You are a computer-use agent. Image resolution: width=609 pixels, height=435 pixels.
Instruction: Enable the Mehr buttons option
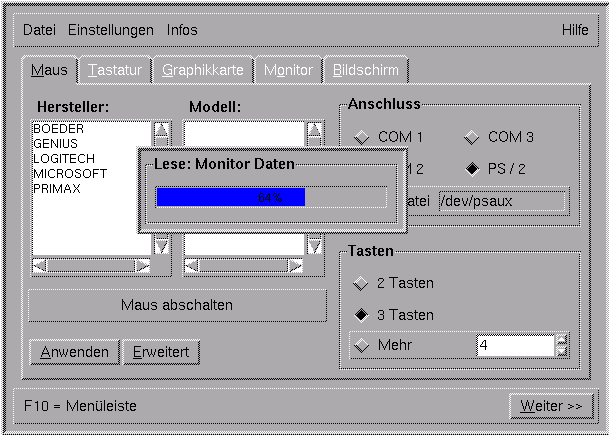coord(361,346)
